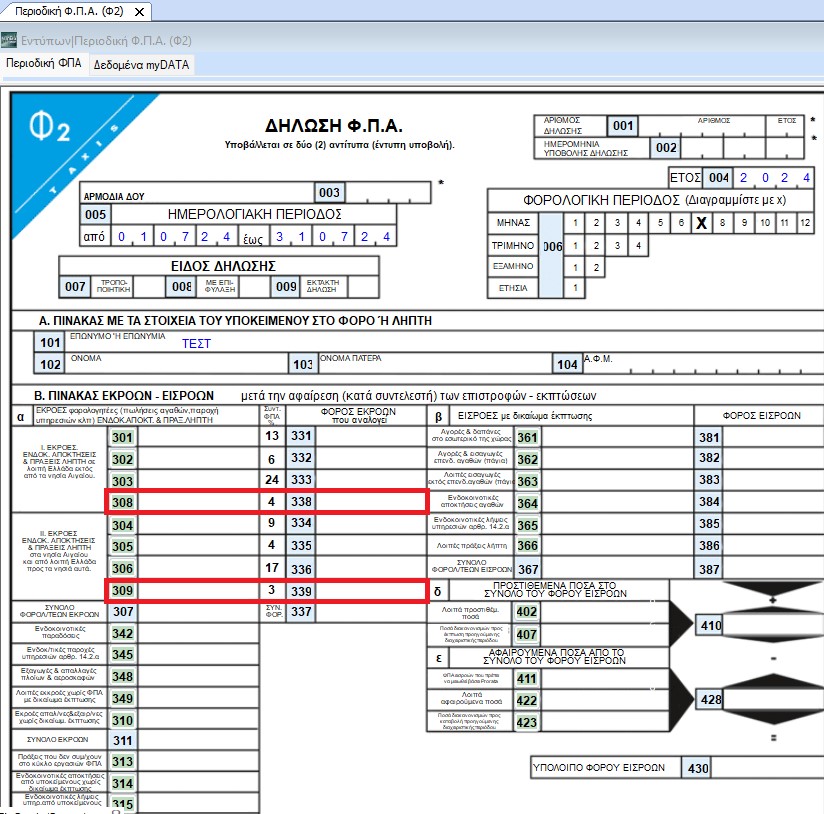Click the tax field for code 339
This screenshot has width=824, height=814.
[371, 591]
